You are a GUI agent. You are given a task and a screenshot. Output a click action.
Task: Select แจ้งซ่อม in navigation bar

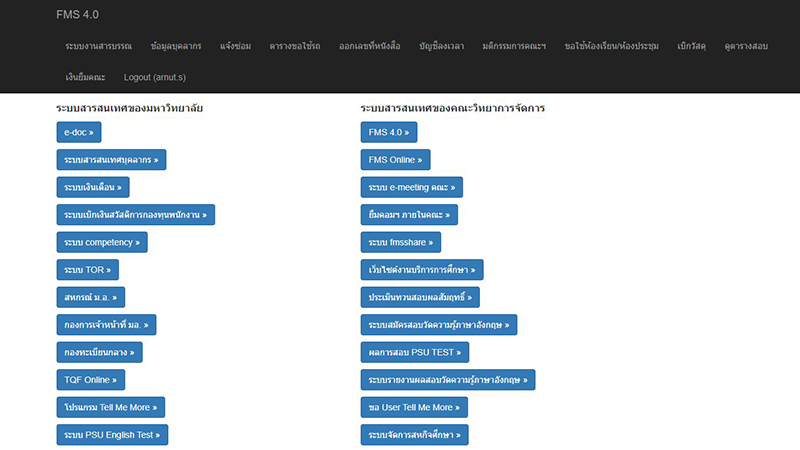(236, 46)
